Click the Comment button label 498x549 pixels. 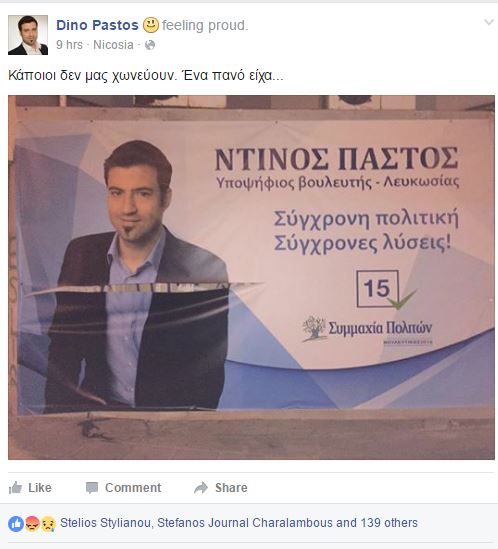pyautogui.click(x=133, y=487)
